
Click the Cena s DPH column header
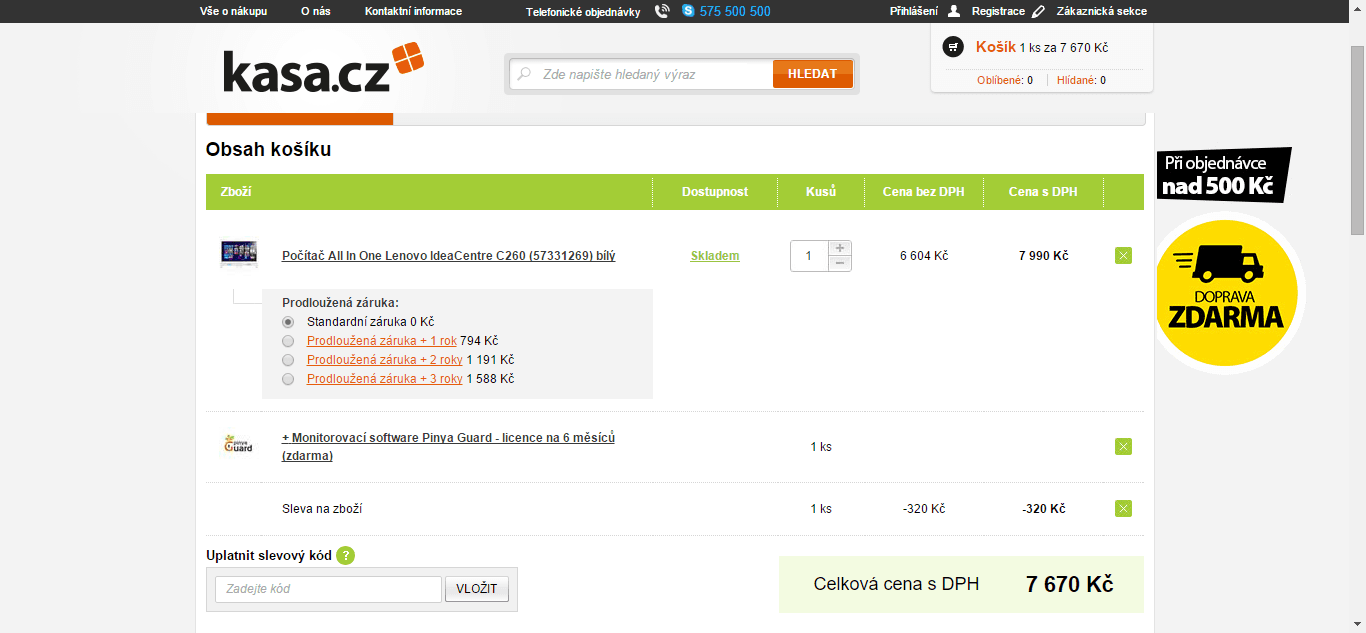click(1043, 191)
